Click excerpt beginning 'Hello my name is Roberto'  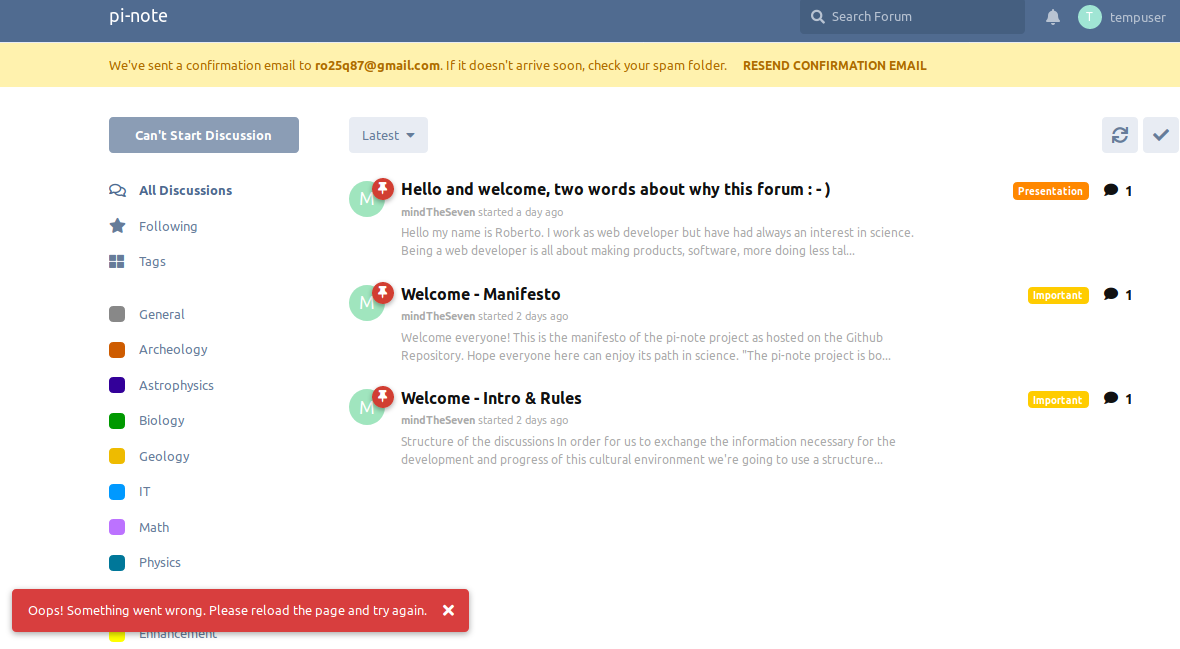657,242
